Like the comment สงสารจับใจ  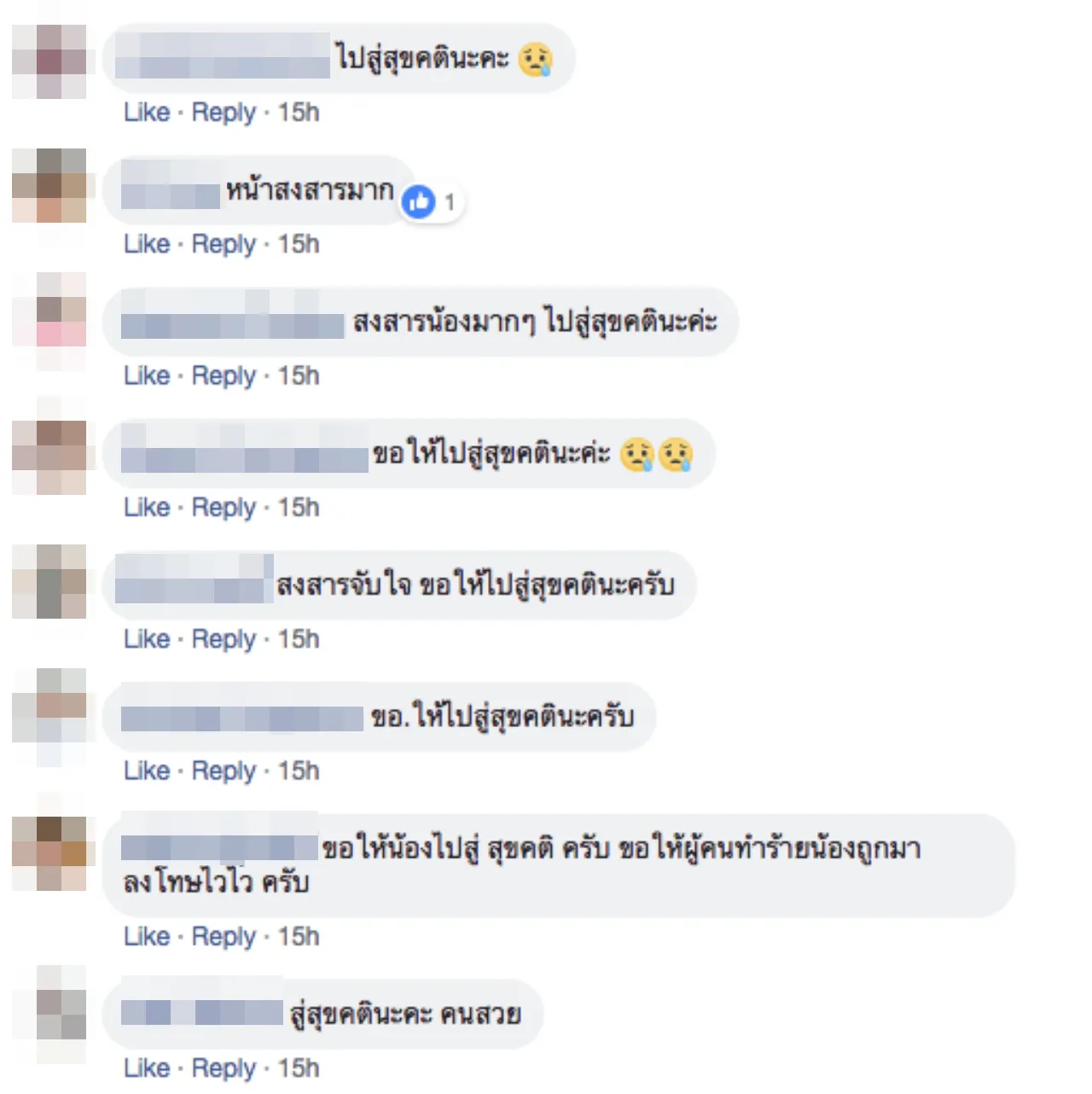pos(147,639)
